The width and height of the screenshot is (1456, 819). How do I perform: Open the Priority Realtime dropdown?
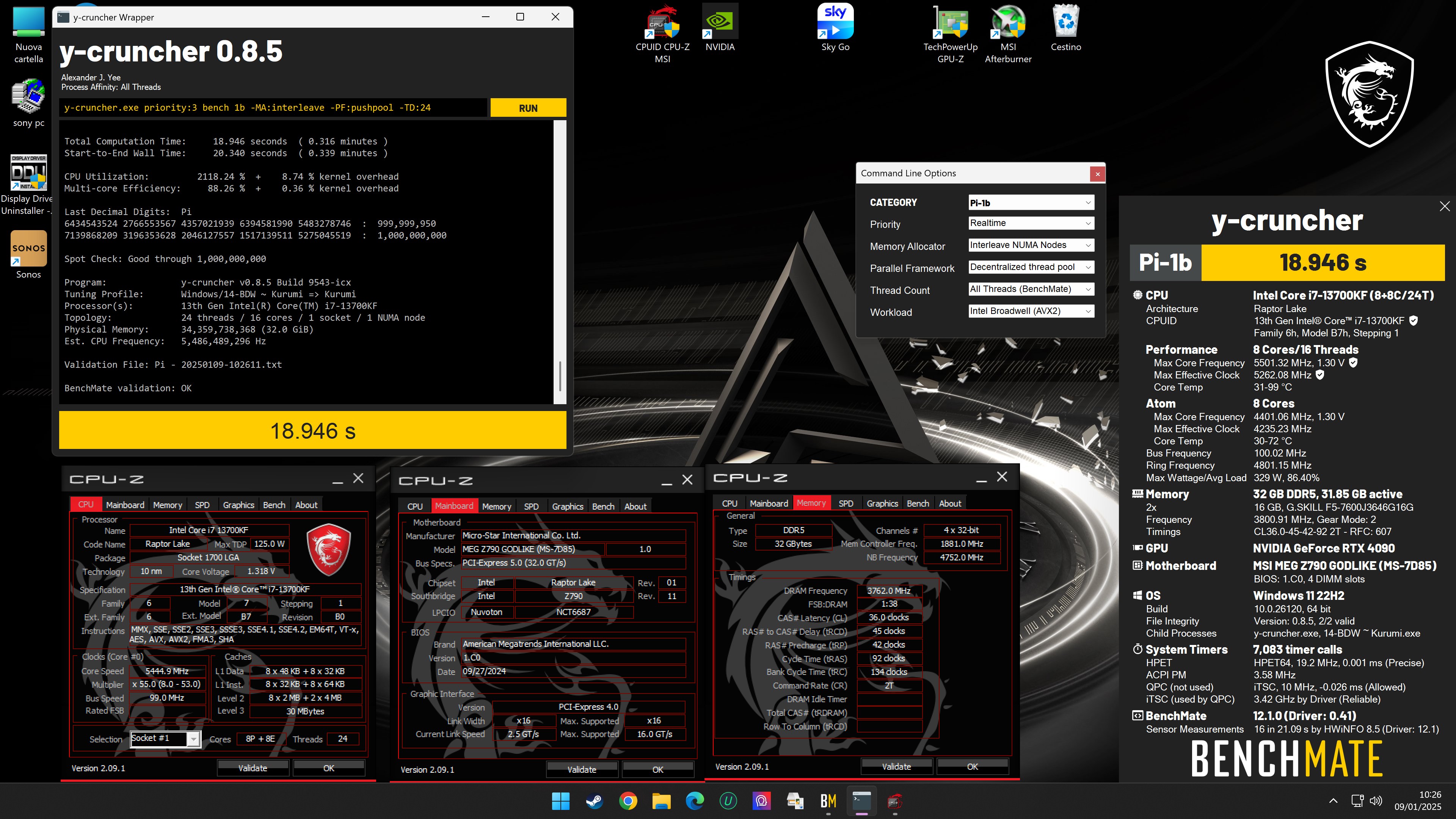coord(1031,223)
